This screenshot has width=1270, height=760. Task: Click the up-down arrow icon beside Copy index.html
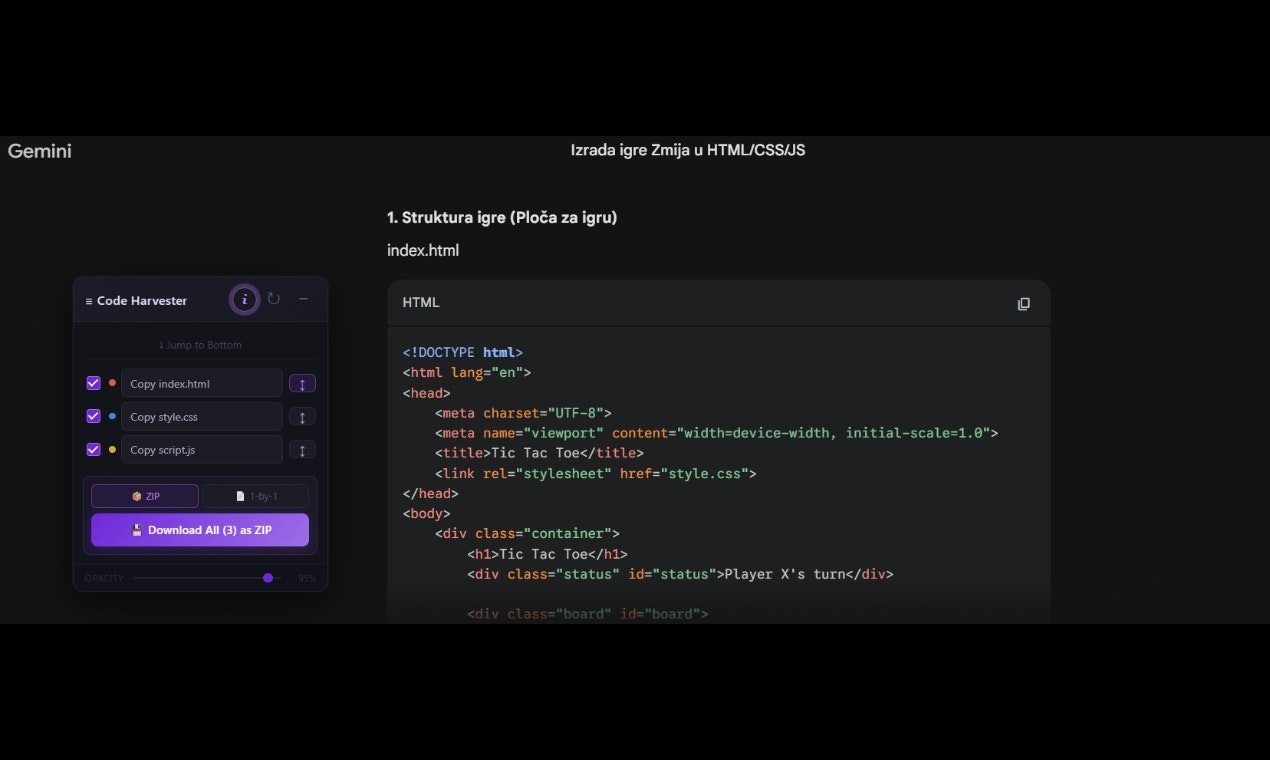302,383
